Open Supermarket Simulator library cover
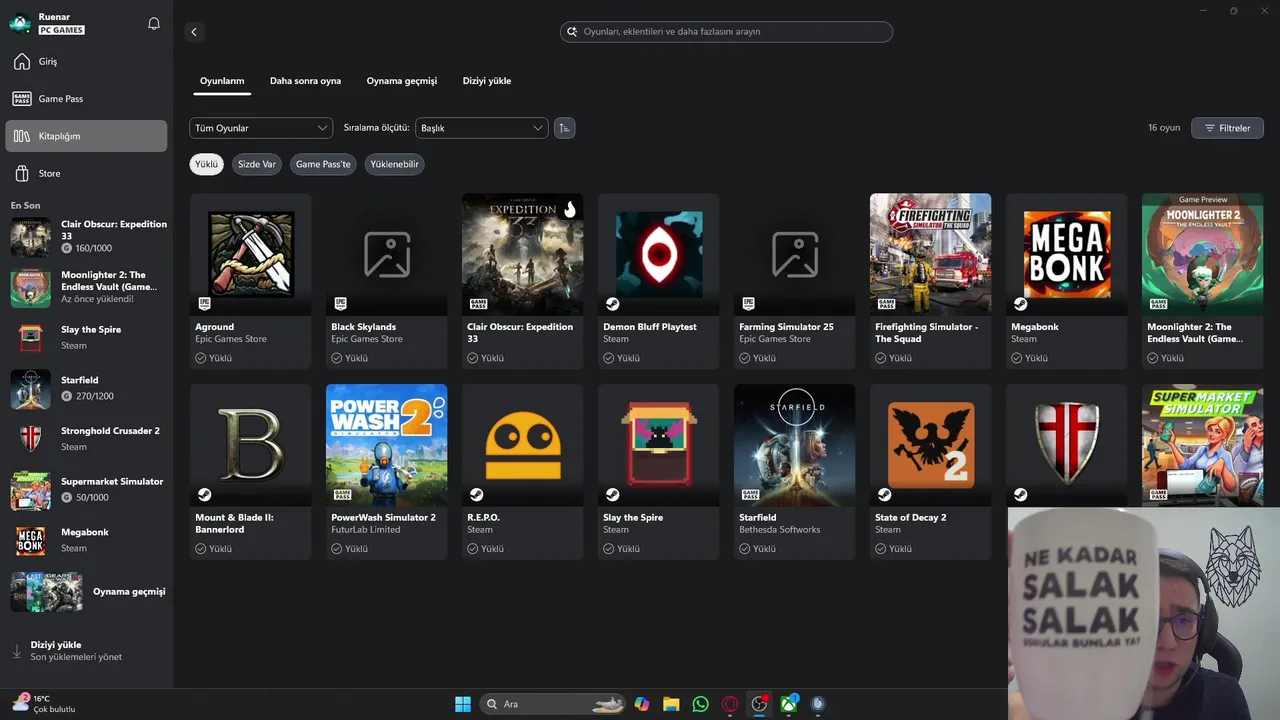 pyautogui.click(x=1202, y=445)
